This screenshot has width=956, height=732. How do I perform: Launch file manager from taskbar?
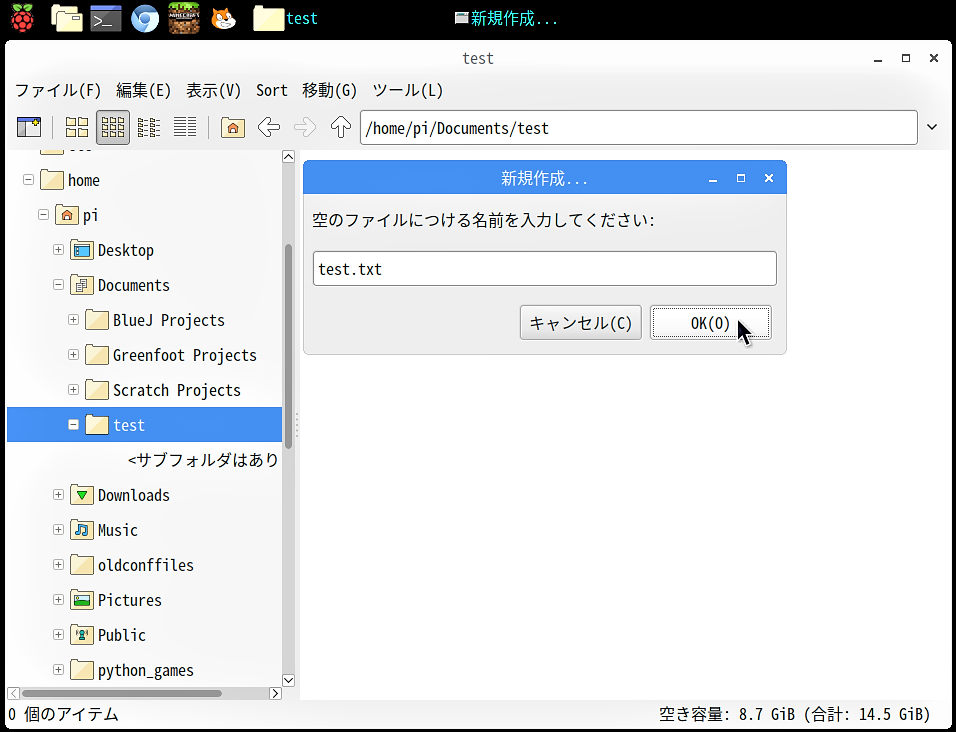coord(66,18)
